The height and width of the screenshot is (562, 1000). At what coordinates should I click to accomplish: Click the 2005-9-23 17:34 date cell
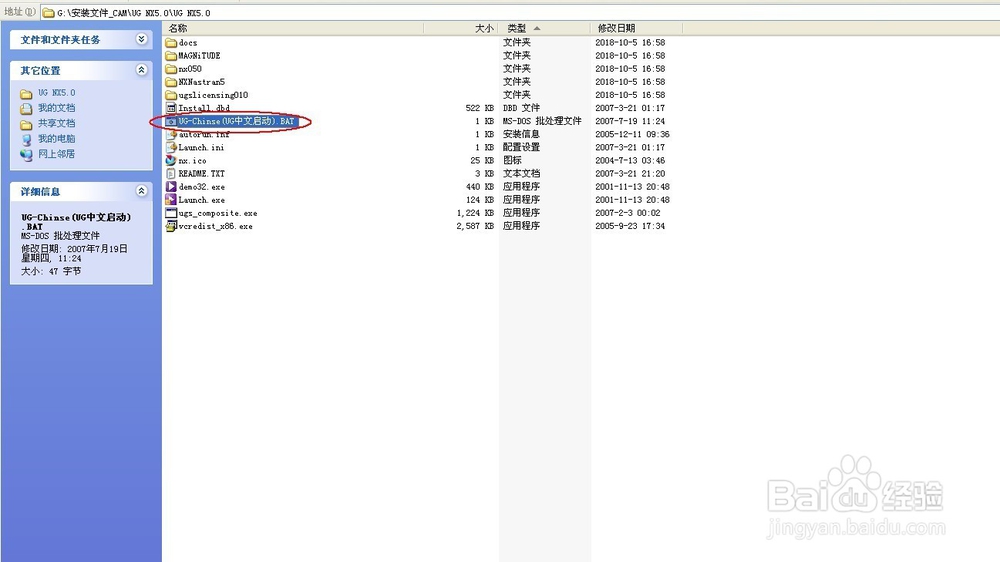(630, 226)
